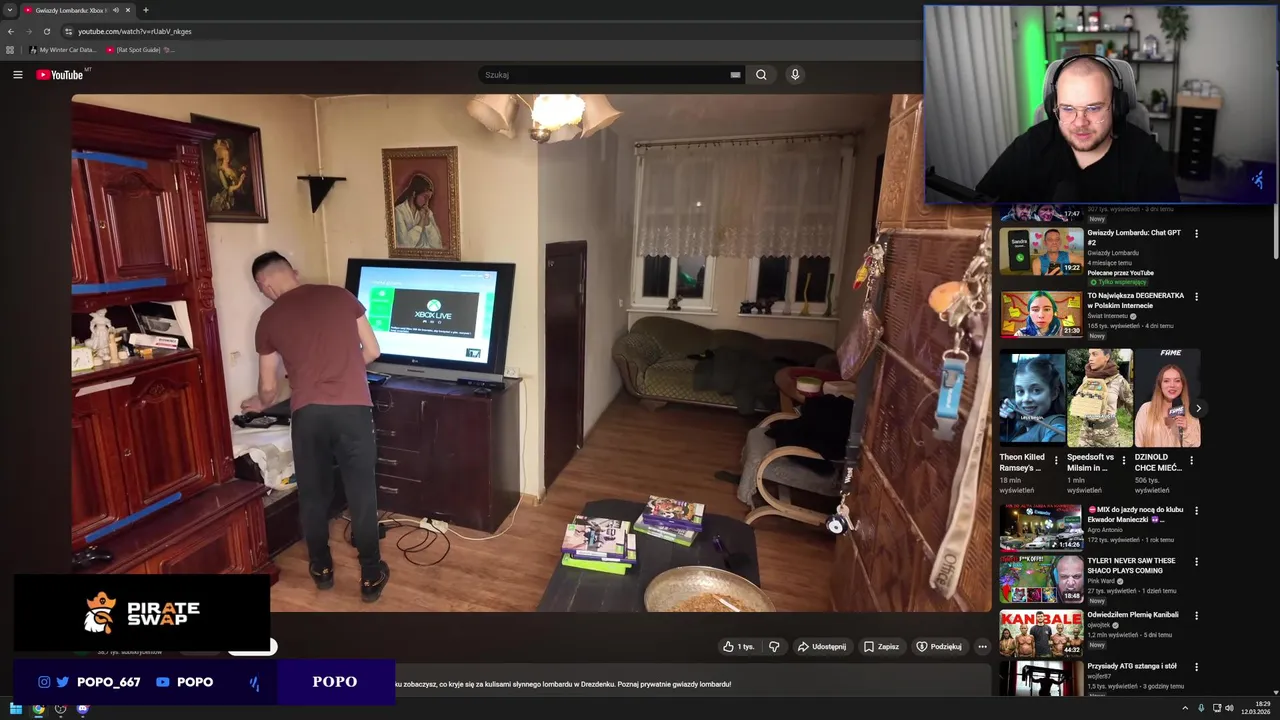Click the microphone indicator in system tray

coord(1201,708)
